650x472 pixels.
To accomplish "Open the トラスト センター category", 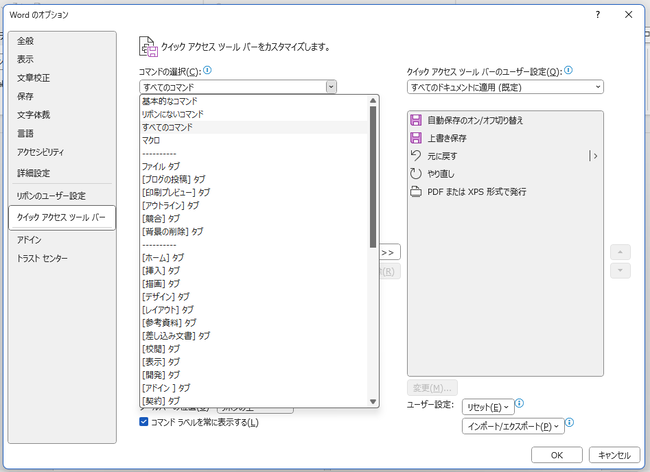I will click(x=62, y=259).
